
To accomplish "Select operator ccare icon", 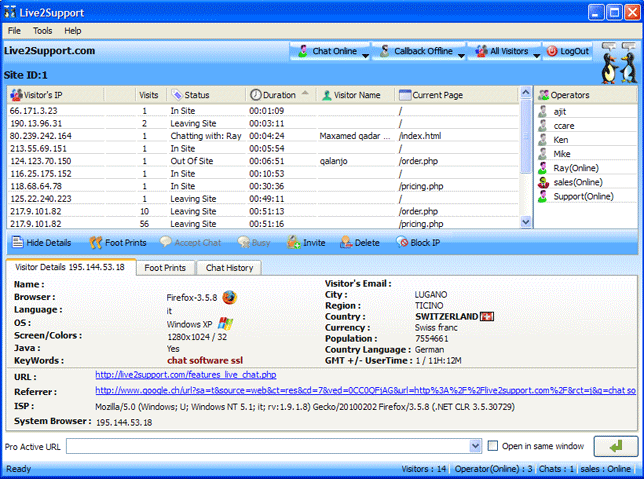I will pyautogui.click(x=543, y=125).
